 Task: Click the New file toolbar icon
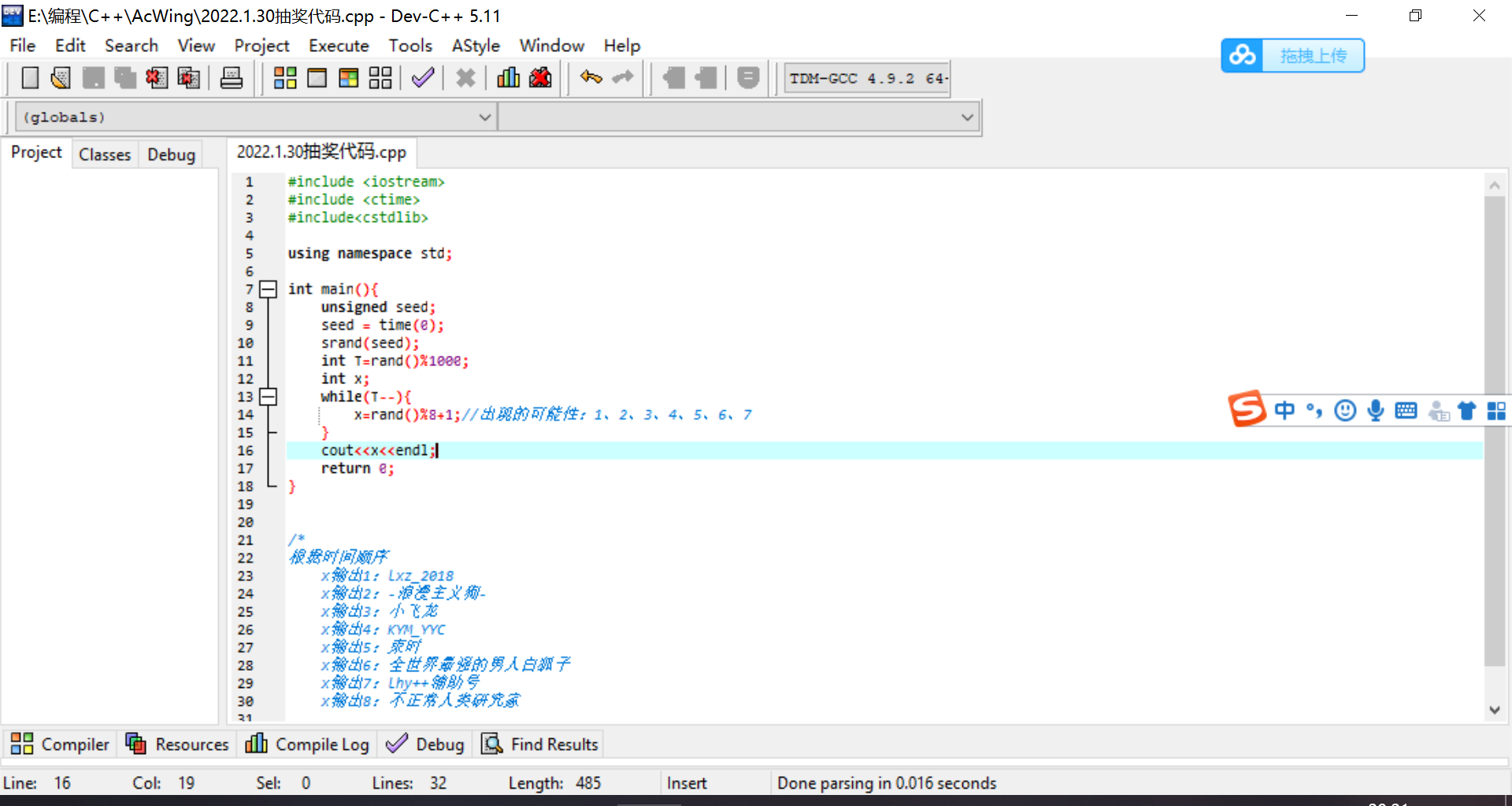pyautogui.click(x=30, y=78)
